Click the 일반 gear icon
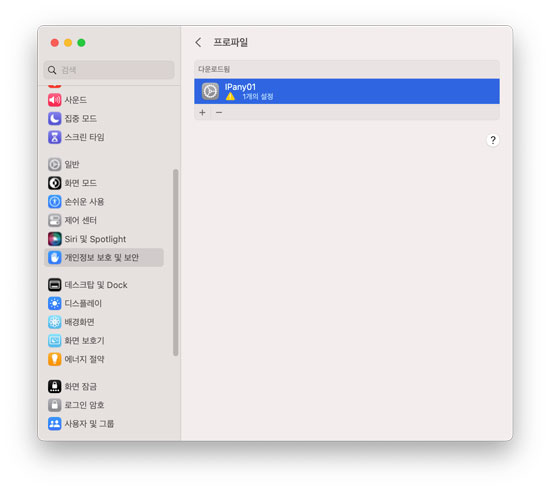This screenshot has width=550, height=490. [54, 164]
